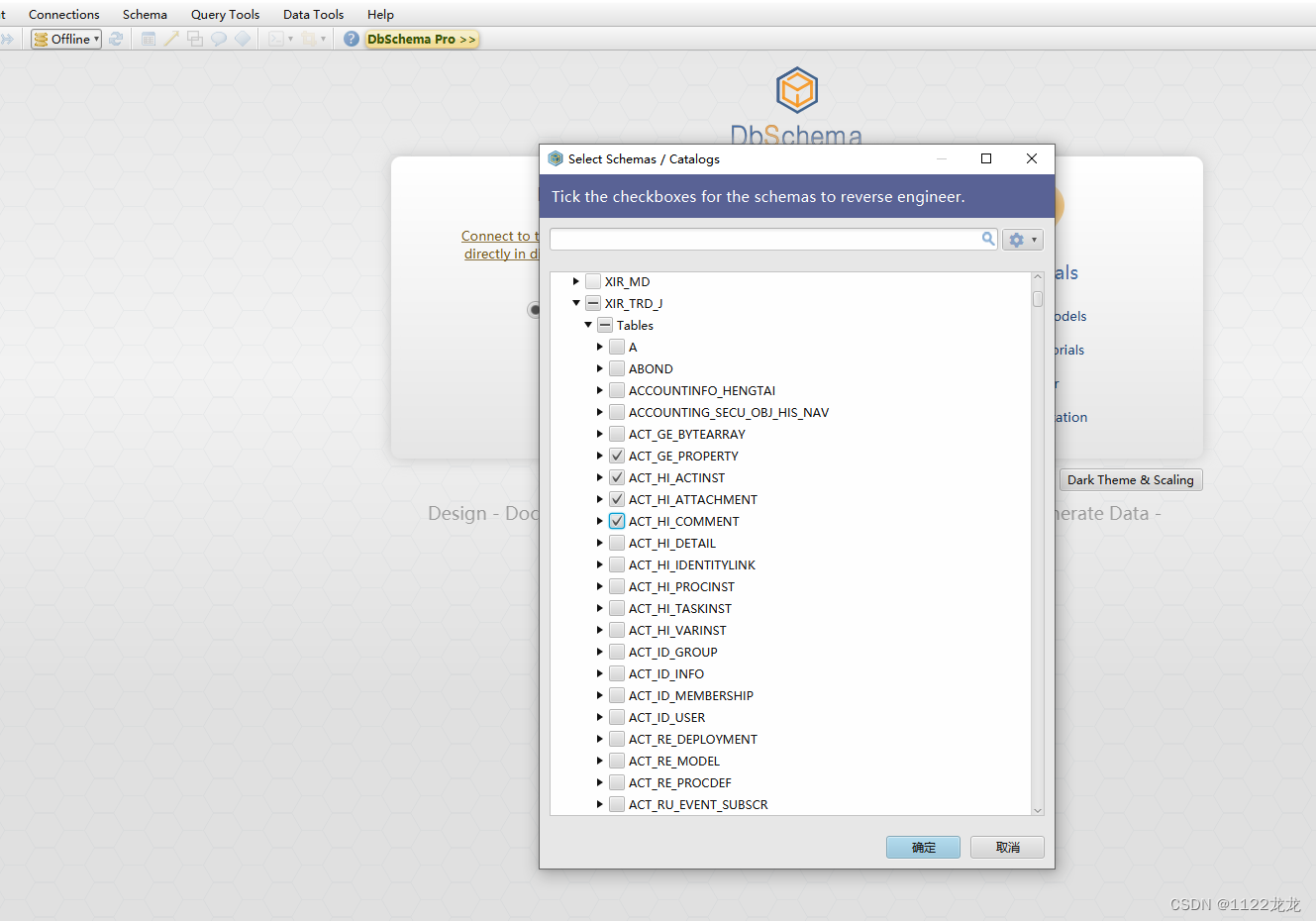Open the Help menu
Screen dimensions: 1316x921
tap(380, 14)
